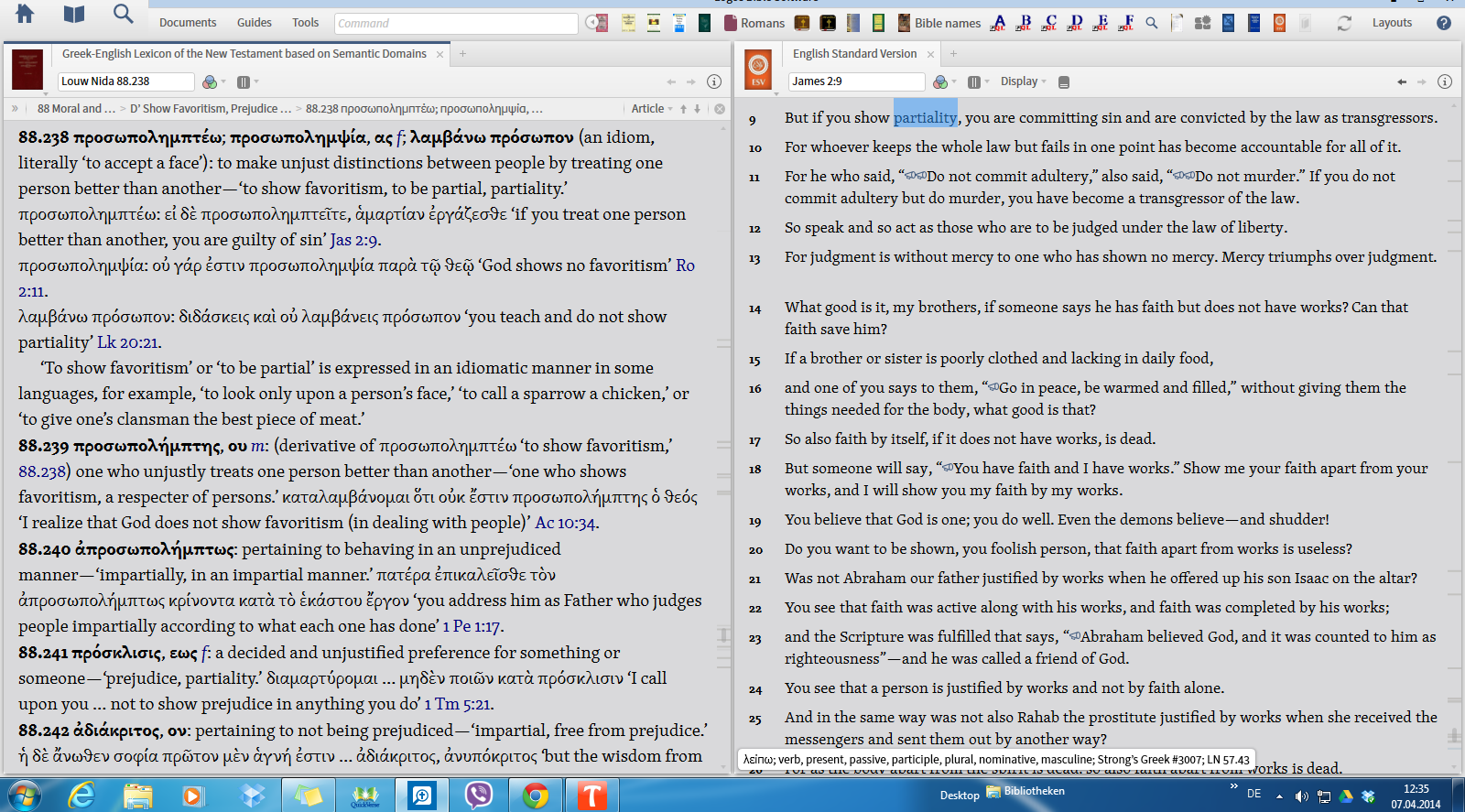Click breadcrumb 88 Moral and …
Screen dimensions: 1465x812
coord(76,108)
